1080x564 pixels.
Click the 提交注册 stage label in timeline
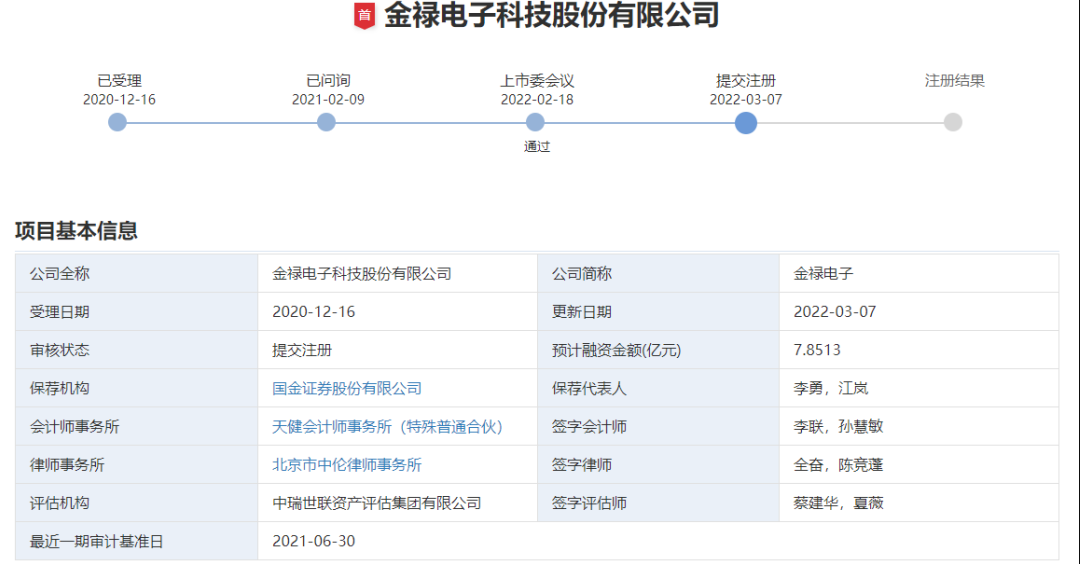coord(746,81)
